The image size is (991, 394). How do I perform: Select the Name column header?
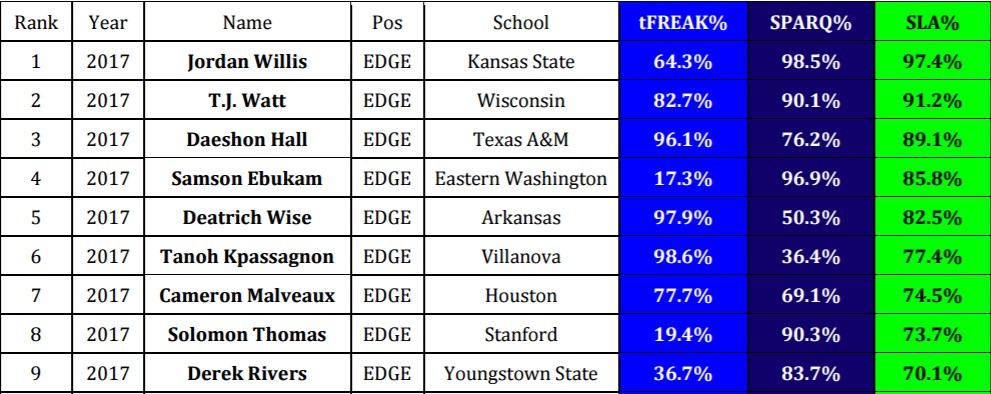[x=247, y=22]
